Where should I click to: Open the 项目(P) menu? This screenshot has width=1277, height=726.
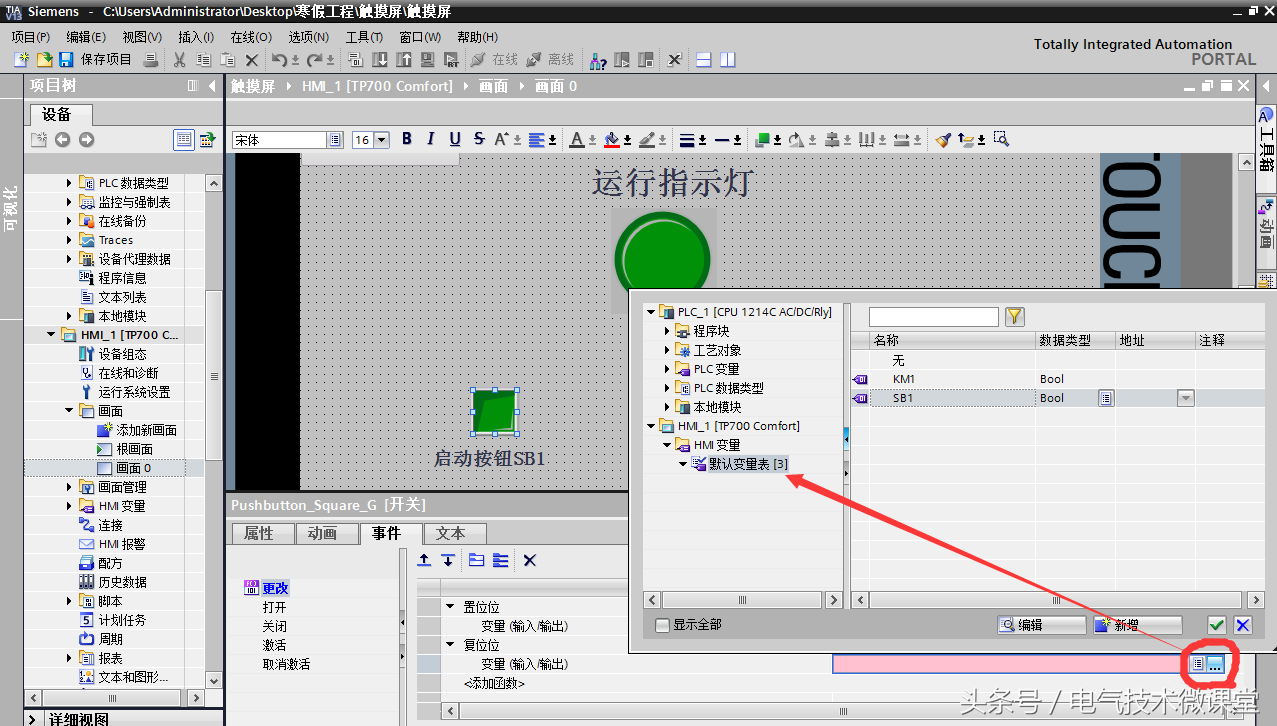[x=31, y=37]
